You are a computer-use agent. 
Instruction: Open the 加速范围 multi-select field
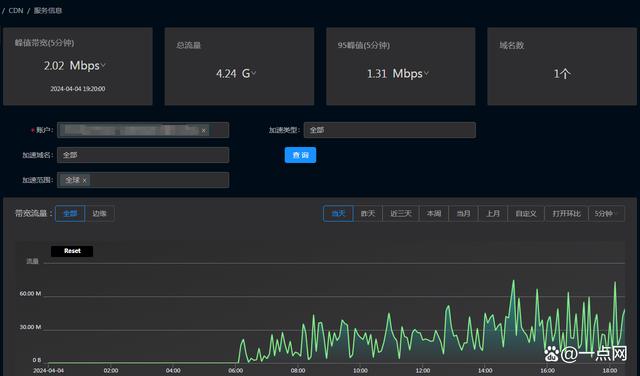point(143,180)
